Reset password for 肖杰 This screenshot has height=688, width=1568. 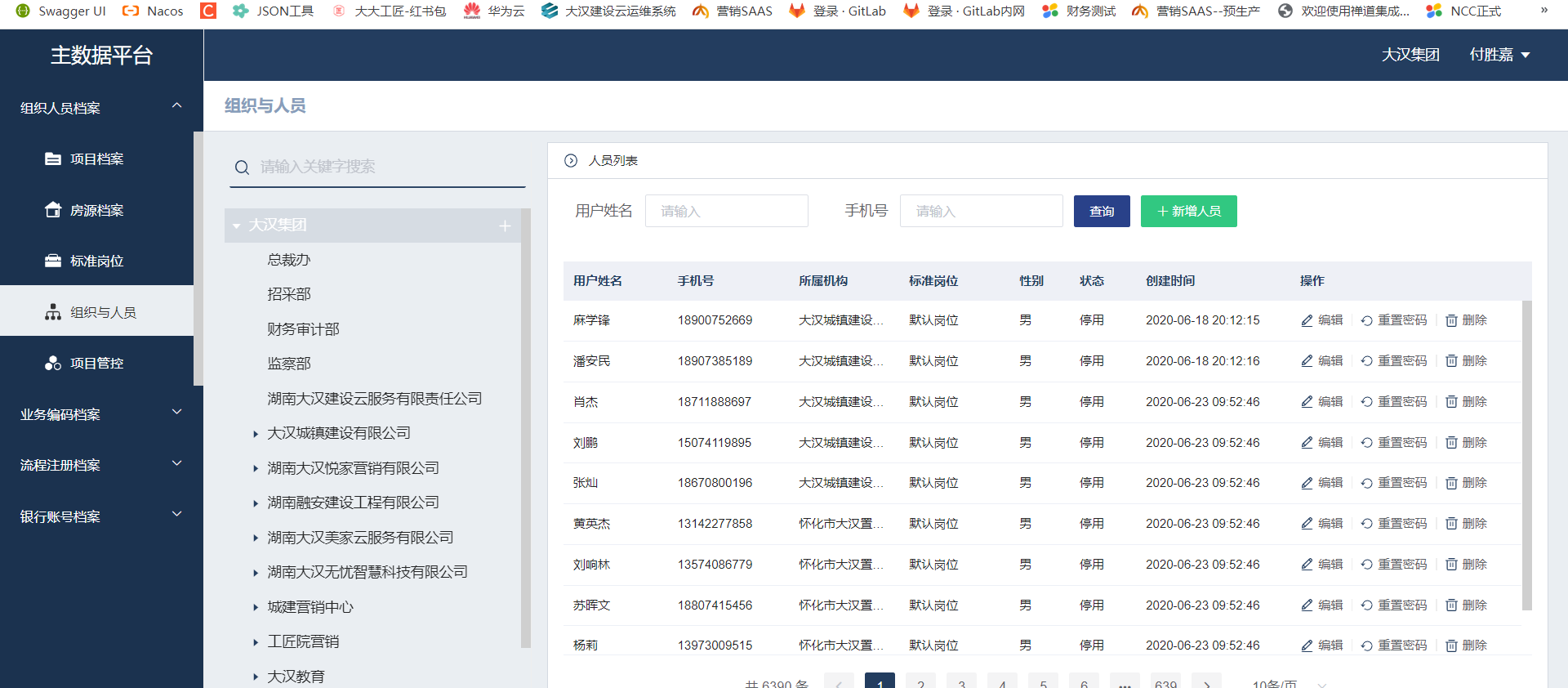point(1394,402)
